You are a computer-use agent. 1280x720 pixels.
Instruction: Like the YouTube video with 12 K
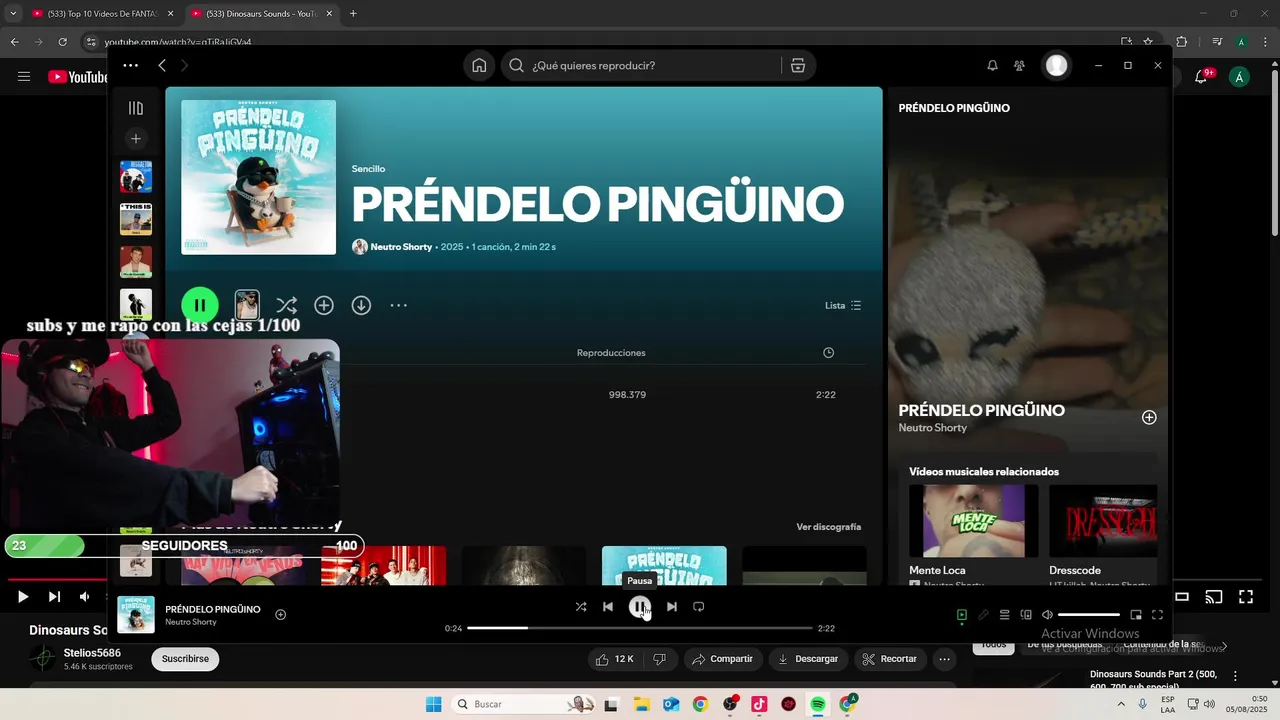[x=614, y=659]
